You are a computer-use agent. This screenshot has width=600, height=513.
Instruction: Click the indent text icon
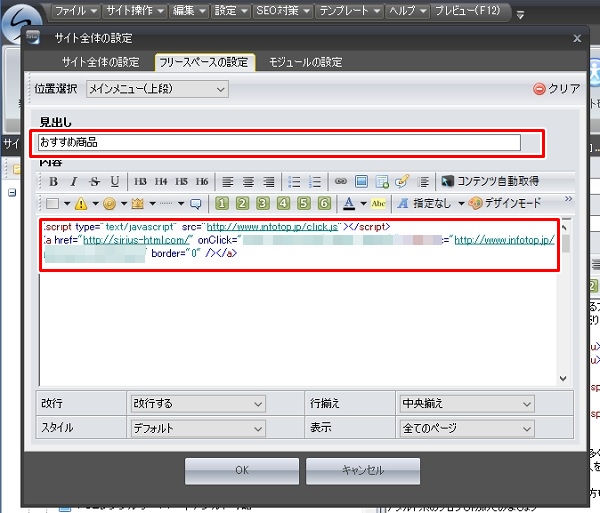coord(423,182)
